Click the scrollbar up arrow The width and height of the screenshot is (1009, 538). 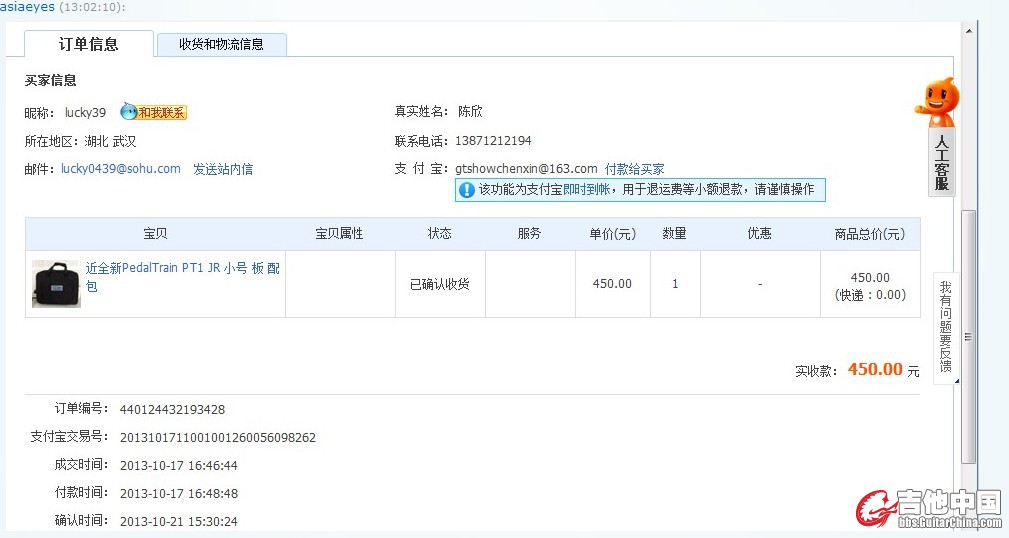tap(968, 30)
